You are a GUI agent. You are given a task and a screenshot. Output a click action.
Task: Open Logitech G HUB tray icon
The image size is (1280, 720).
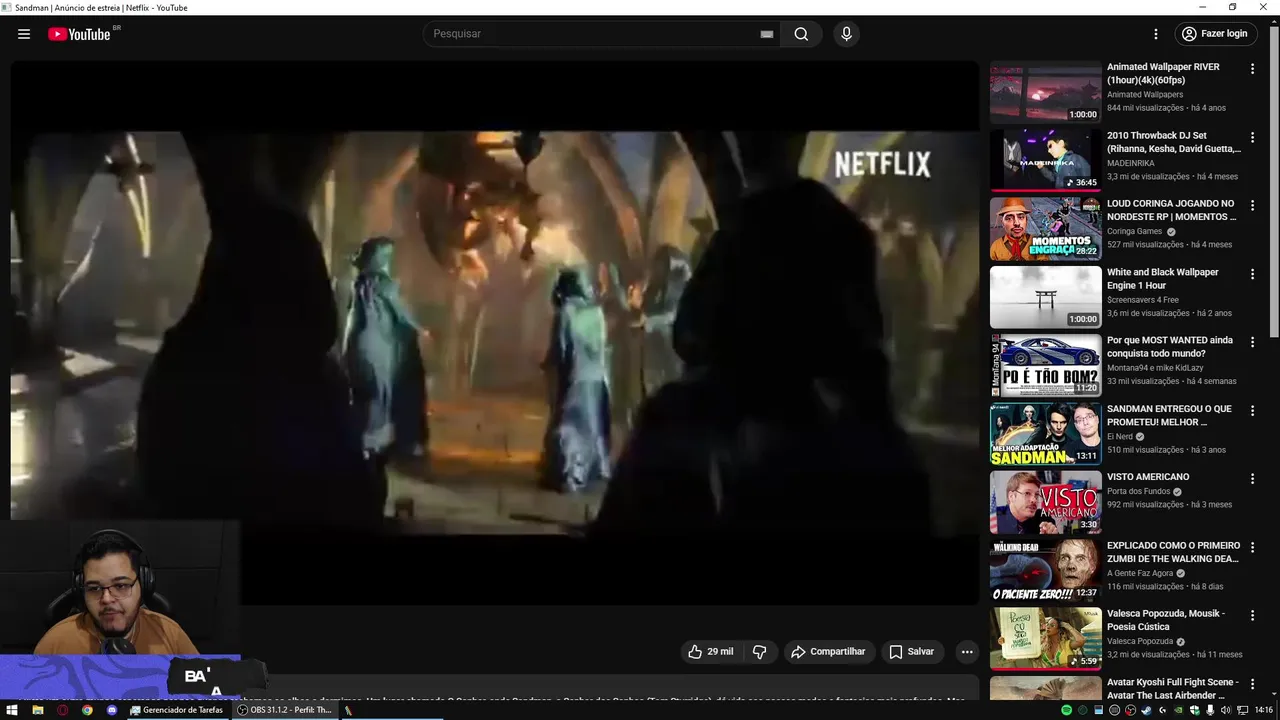point(1163,710)
